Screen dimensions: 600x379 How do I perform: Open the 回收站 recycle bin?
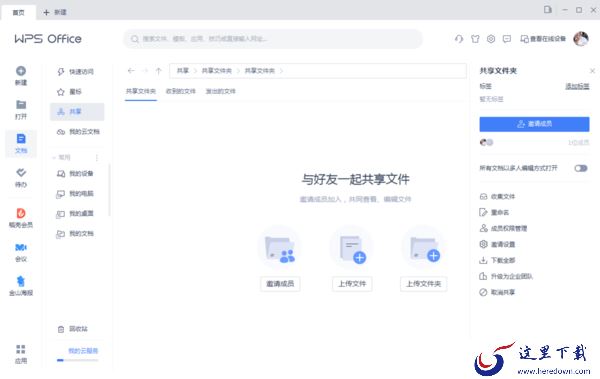tap(77, 329)
